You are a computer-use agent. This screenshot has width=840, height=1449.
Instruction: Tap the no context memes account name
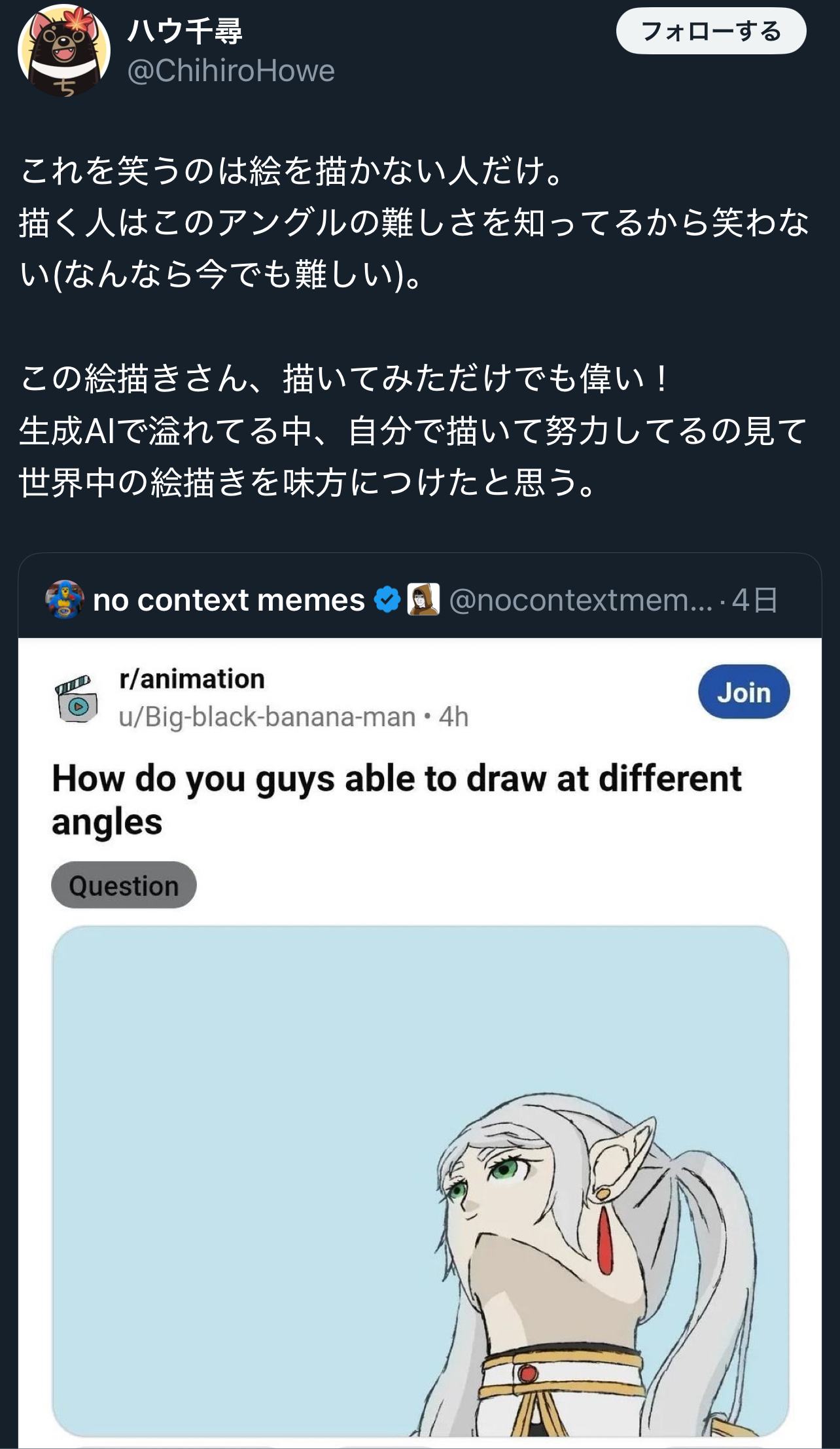pos(228,600)
